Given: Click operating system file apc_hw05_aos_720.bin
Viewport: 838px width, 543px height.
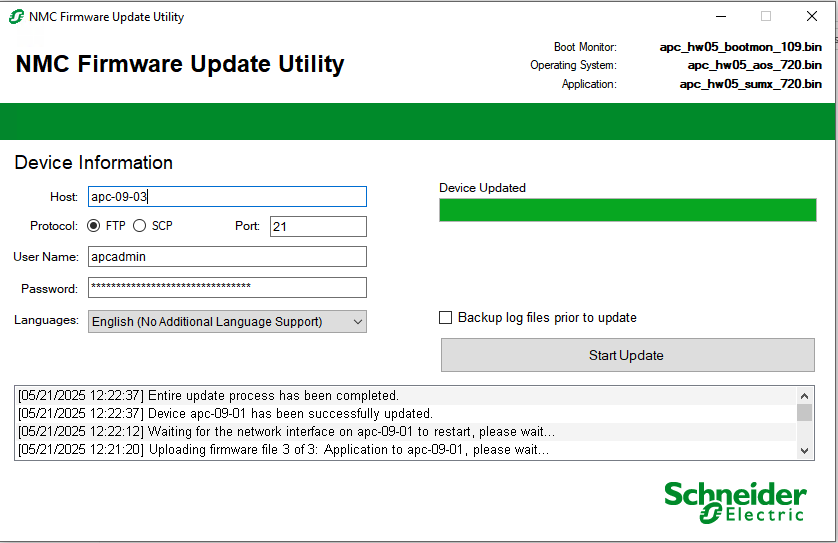Looking at the screenshot, I should click(x=754, y=65).
